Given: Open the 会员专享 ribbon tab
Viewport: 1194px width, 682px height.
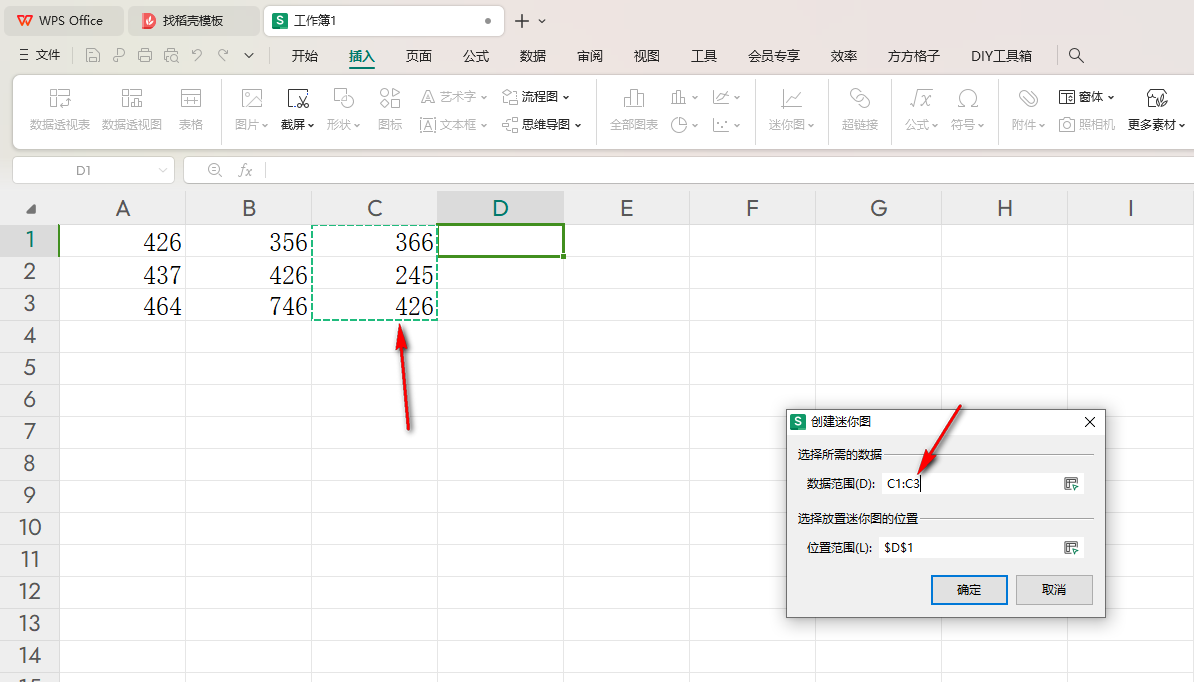Looking at the screenshot, I should tap(774, 56).
